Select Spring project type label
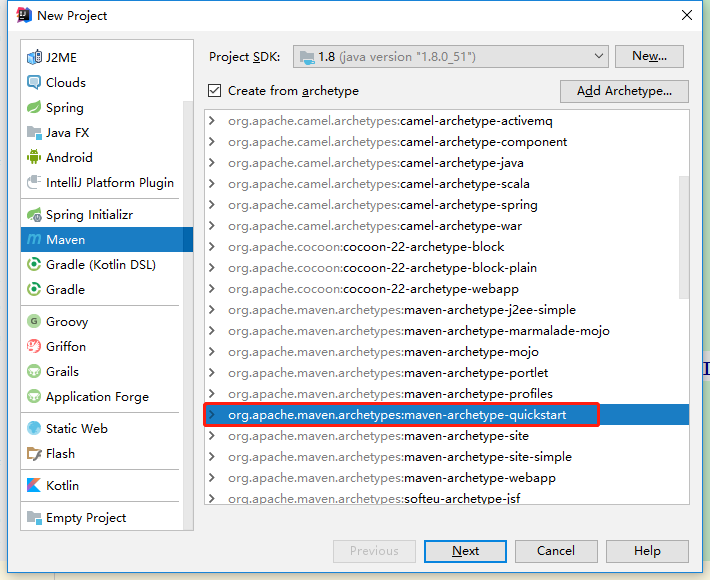 (x=65, y=108)
